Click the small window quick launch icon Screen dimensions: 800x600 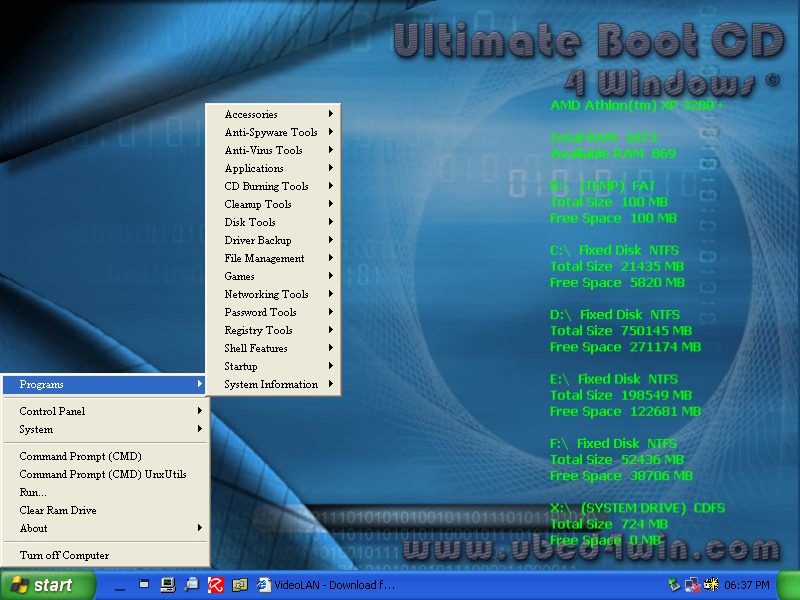tap(144, 585)
